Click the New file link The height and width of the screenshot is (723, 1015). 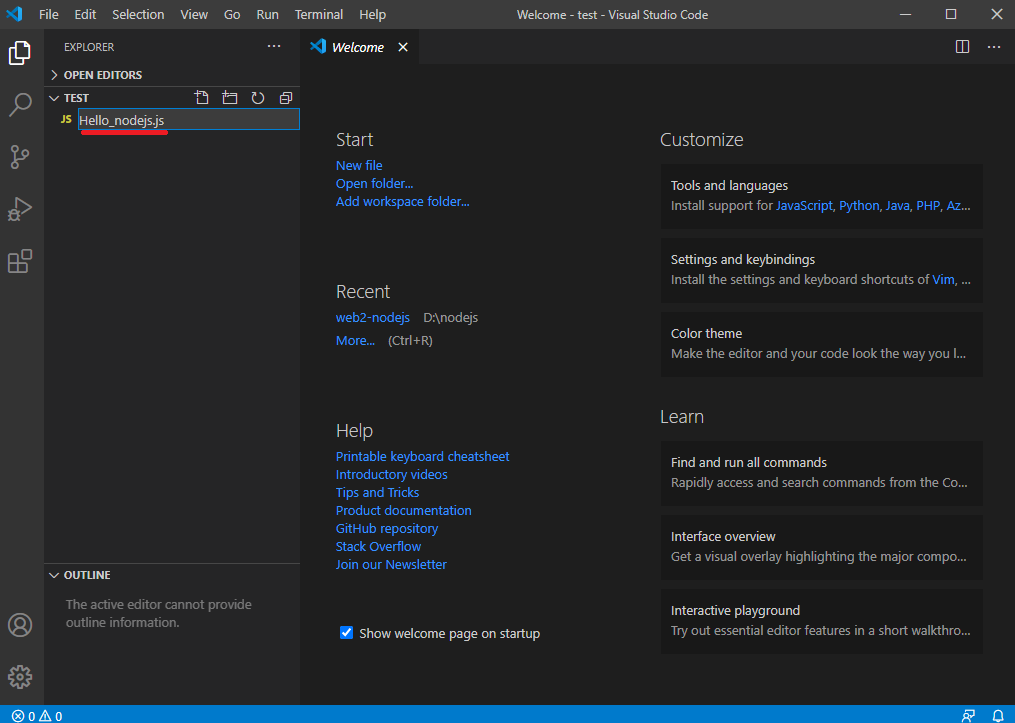pyautogui.click(x=359, y=166)
